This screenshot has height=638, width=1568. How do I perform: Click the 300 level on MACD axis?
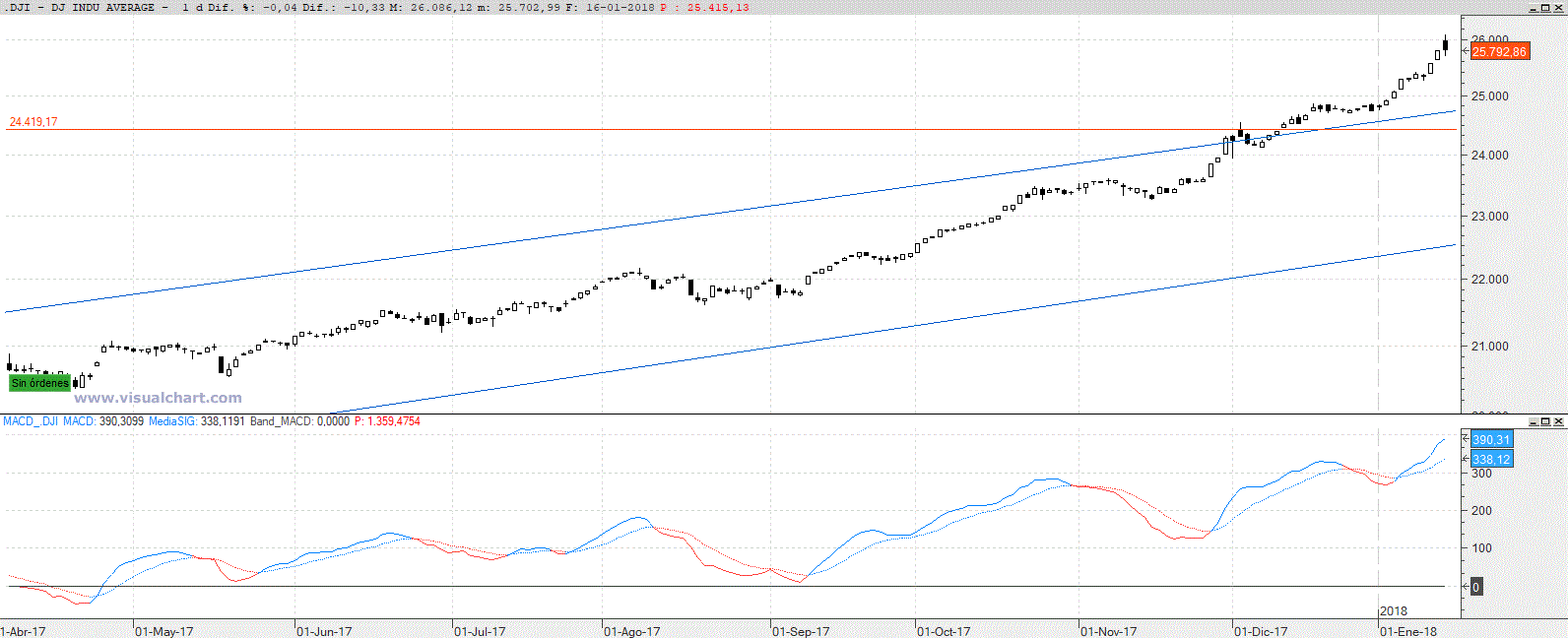tap(1481, 474)
